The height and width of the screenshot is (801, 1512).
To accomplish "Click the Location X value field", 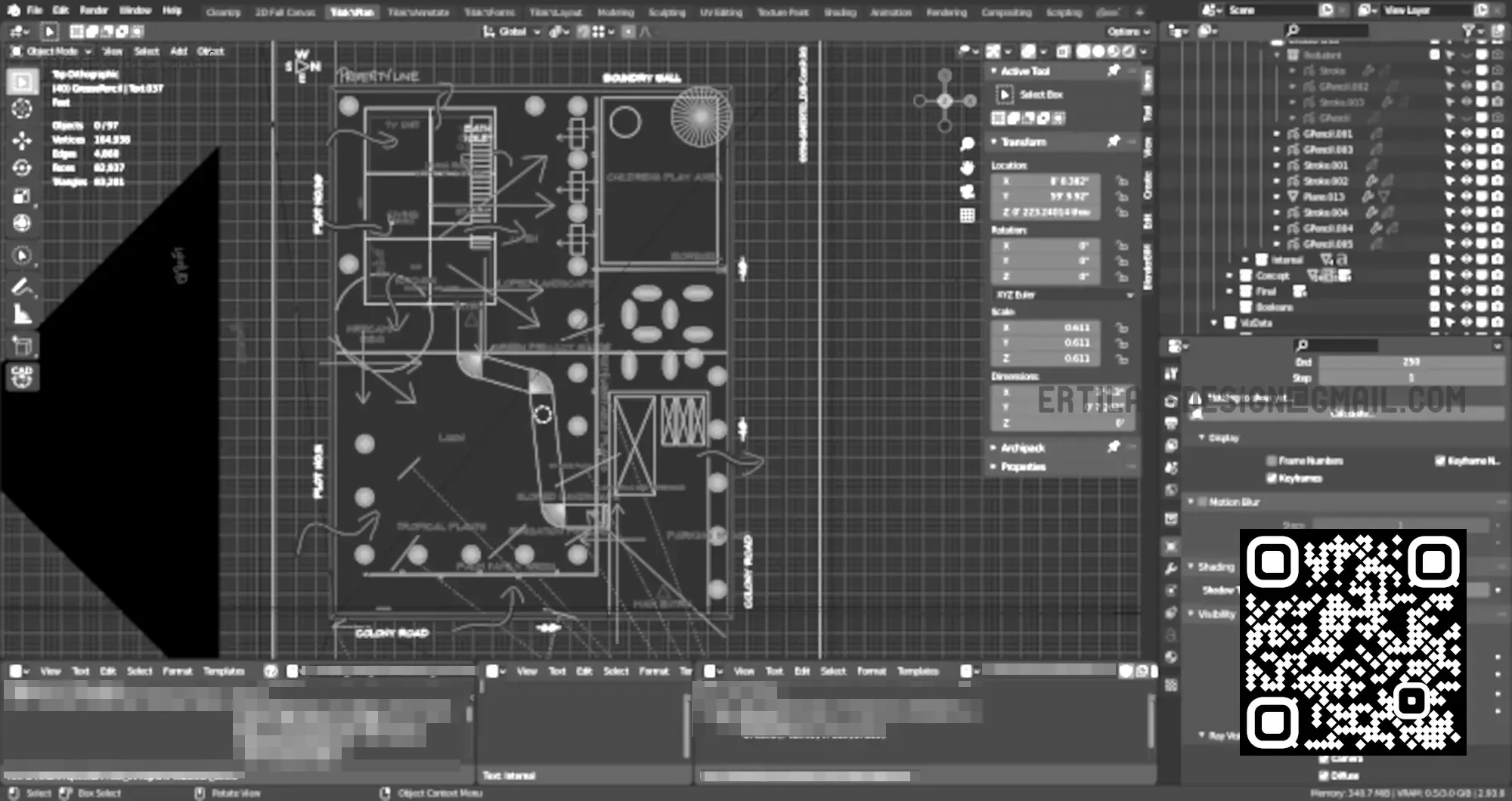I will coord(1046,181).
